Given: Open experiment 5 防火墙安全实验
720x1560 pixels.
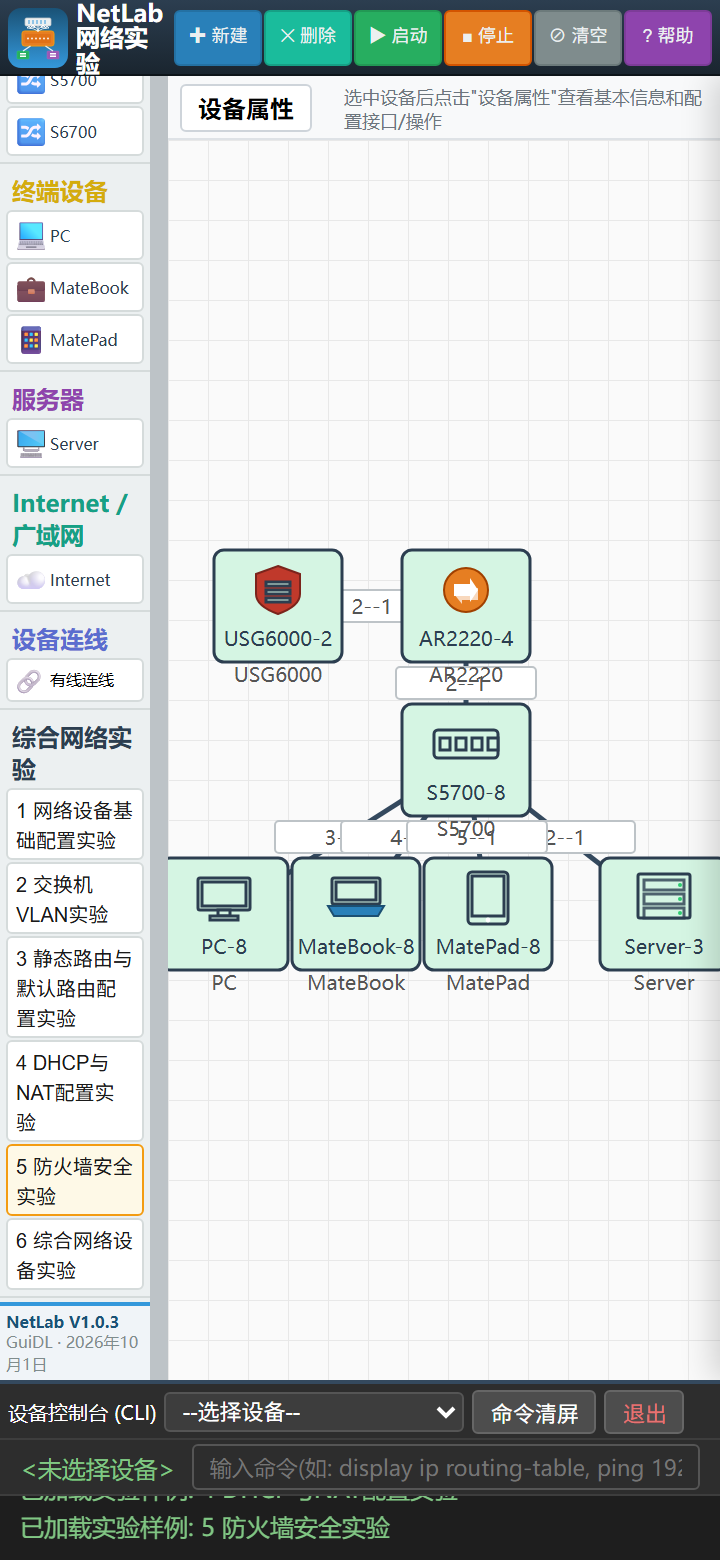Looking at the screenshot, I should tap(75, 1181).
